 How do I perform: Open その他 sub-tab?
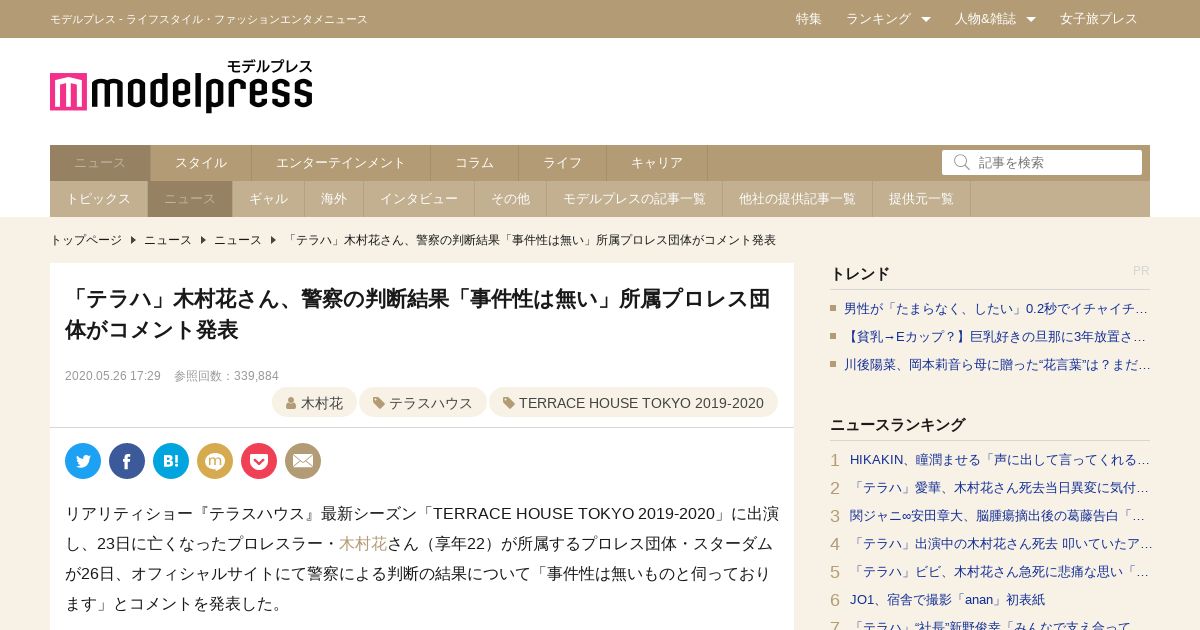coord(511,199)
